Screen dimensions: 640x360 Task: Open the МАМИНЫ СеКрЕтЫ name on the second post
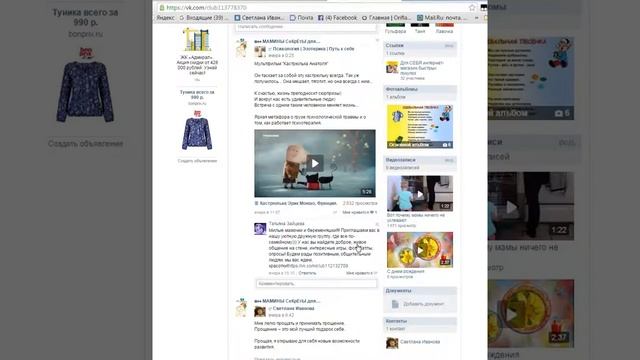287,301
